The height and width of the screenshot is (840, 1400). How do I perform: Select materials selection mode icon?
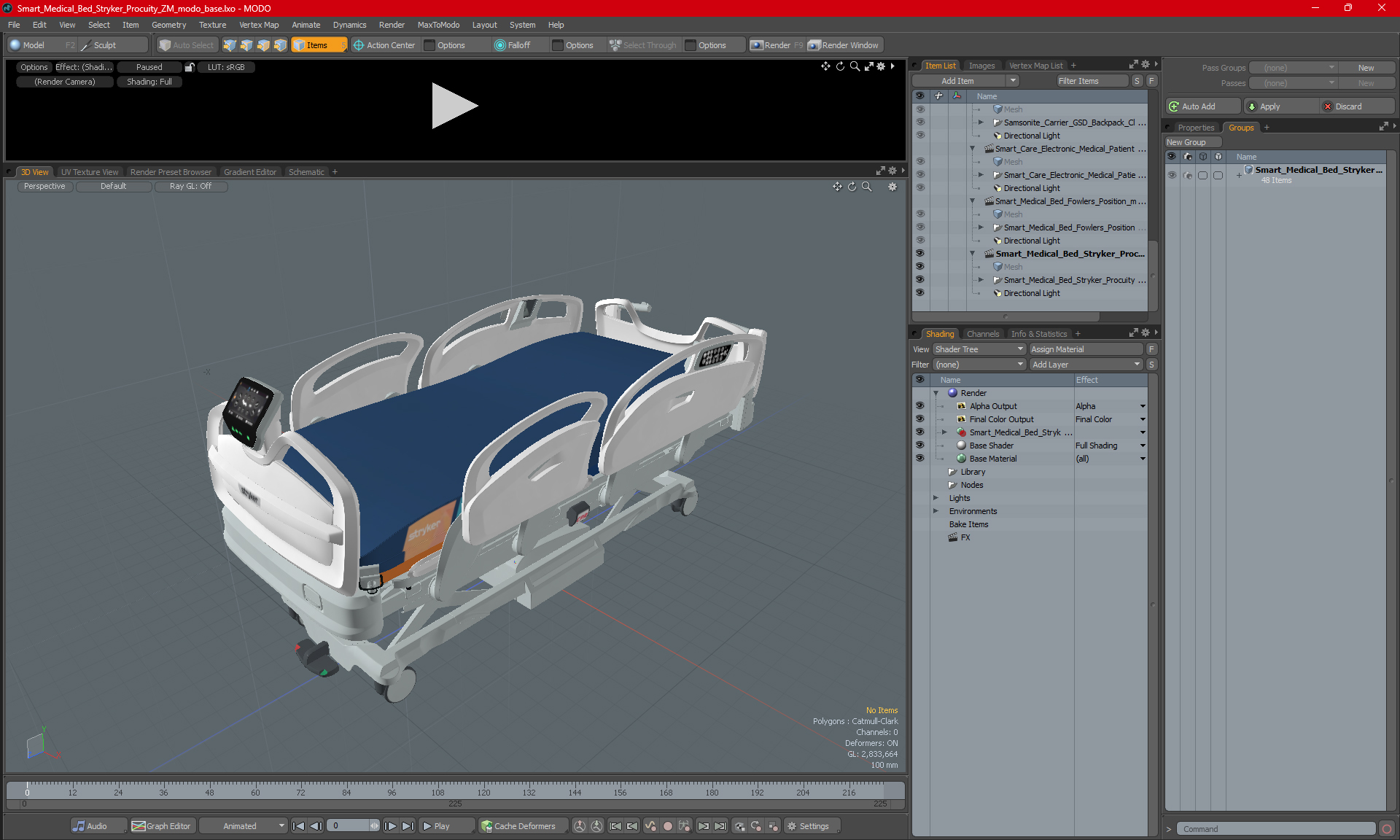click(x=280, y=45)
